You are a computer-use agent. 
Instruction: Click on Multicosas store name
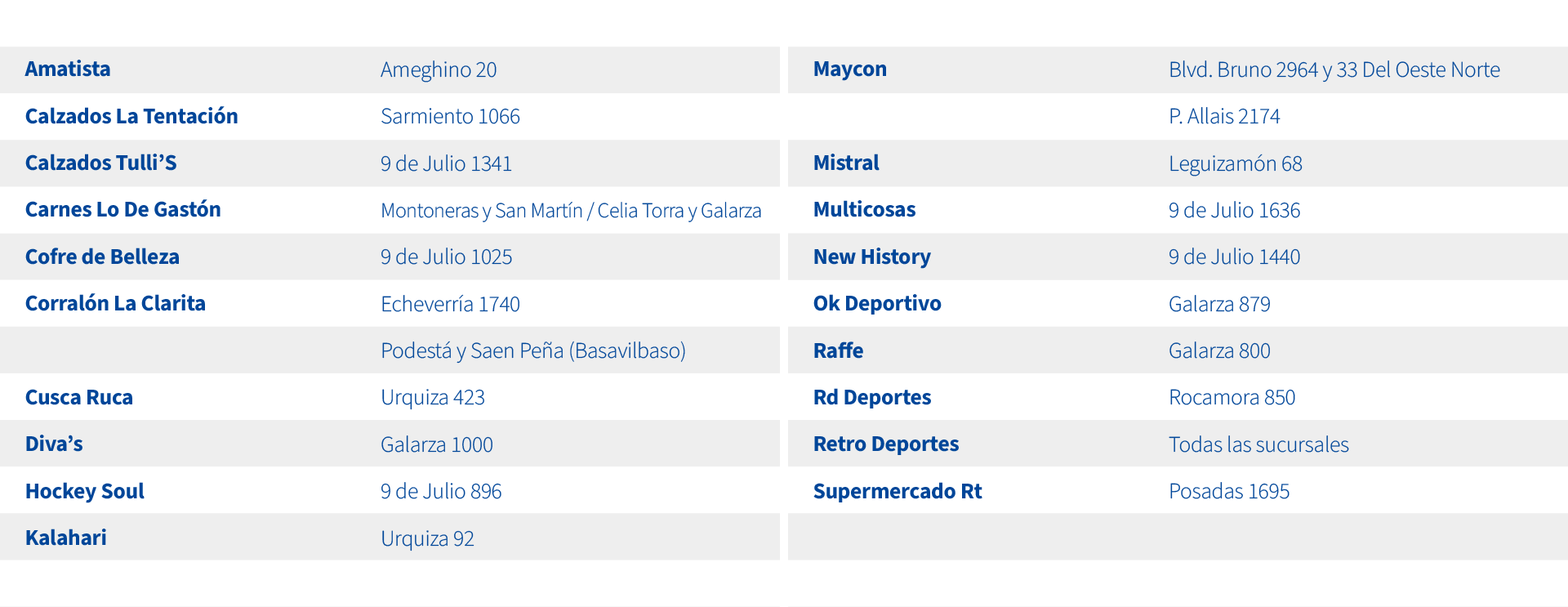864,210
